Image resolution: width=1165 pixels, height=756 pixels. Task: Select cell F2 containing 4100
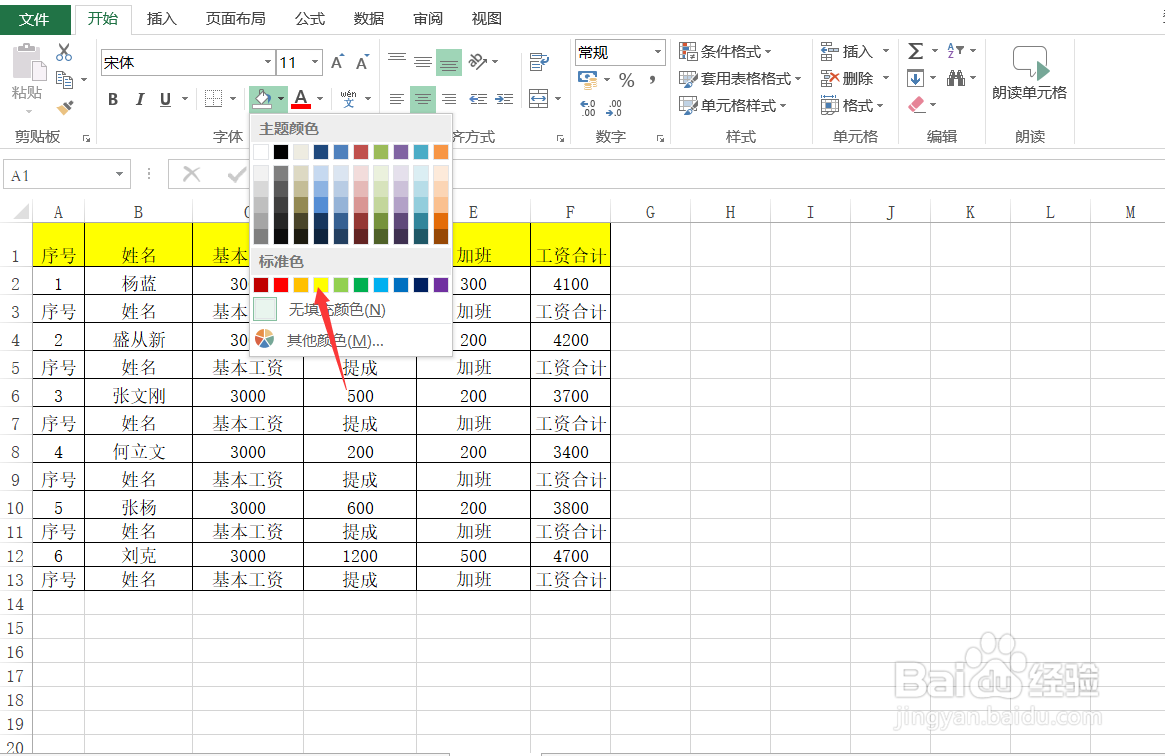(571, 282)
